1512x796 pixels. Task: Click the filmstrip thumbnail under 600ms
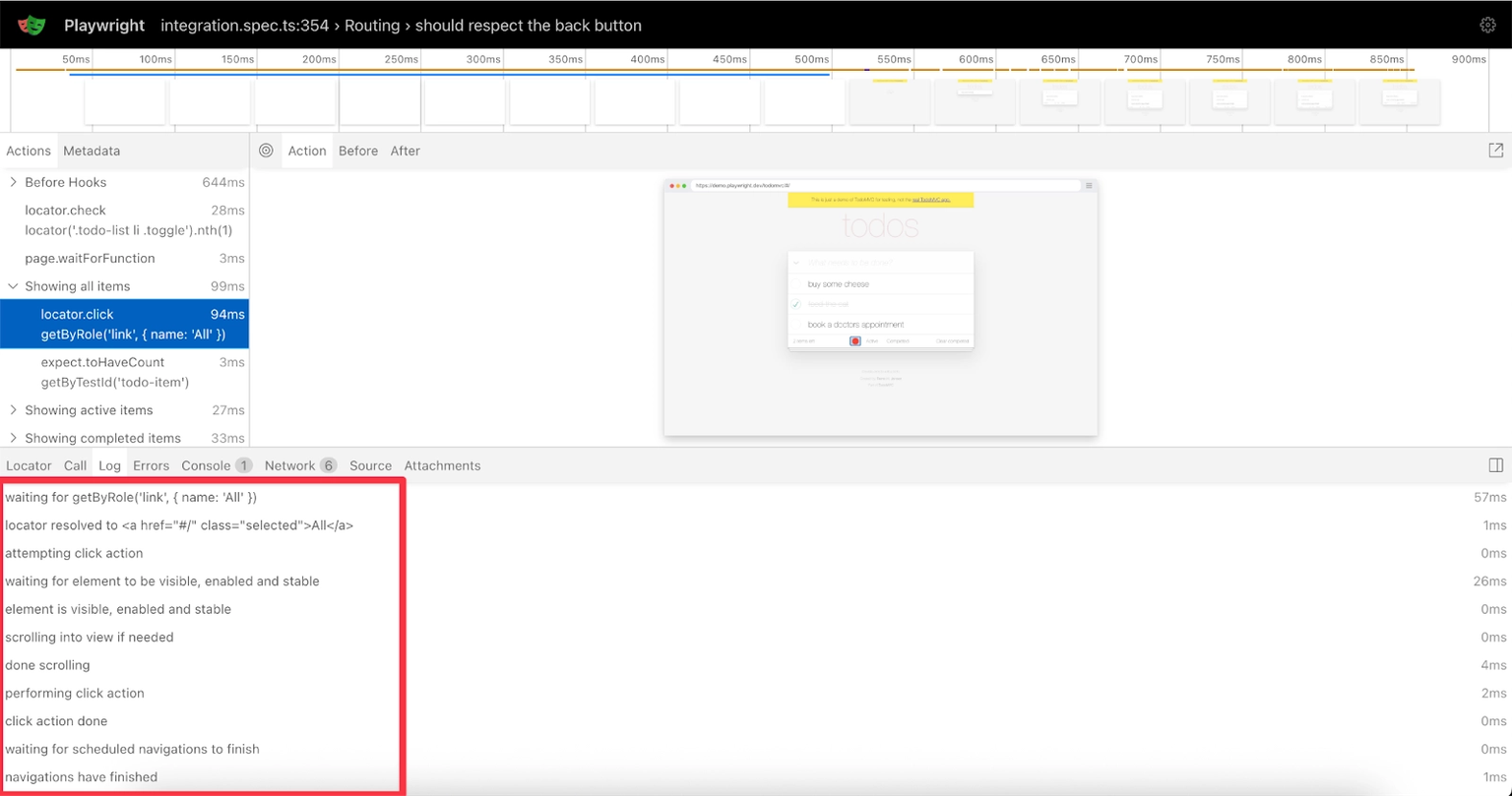tap(975, 101)
